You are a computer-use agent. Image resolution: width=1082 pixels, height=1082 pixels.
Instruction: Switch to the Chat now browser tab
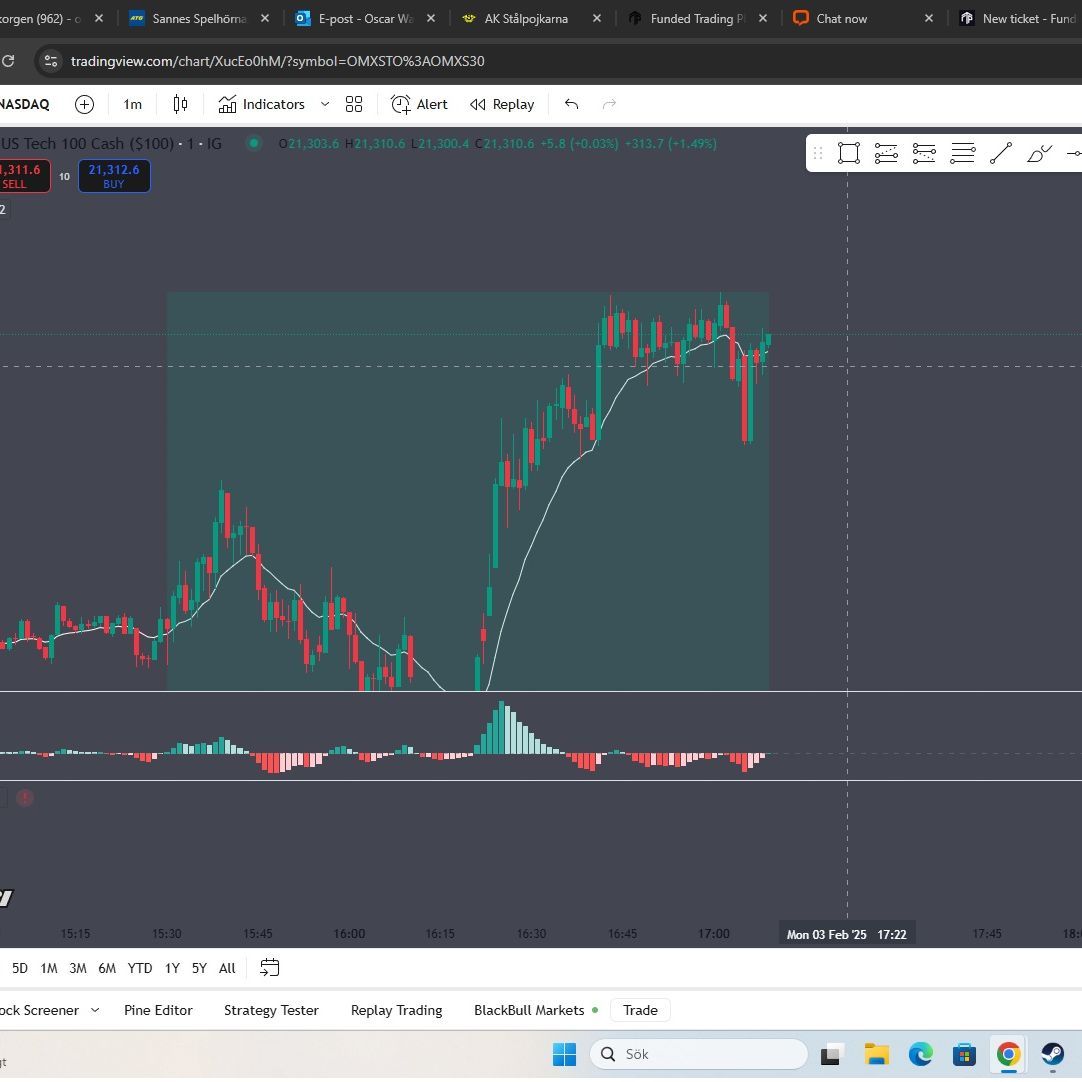pos(841,19)
